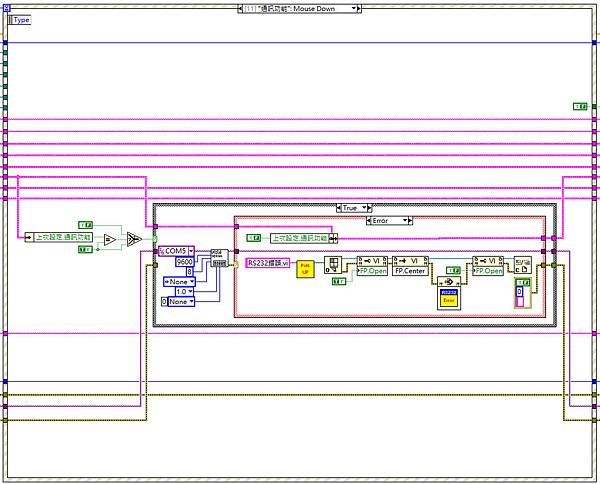Toggle the True constant at right edge

[579, 105]
